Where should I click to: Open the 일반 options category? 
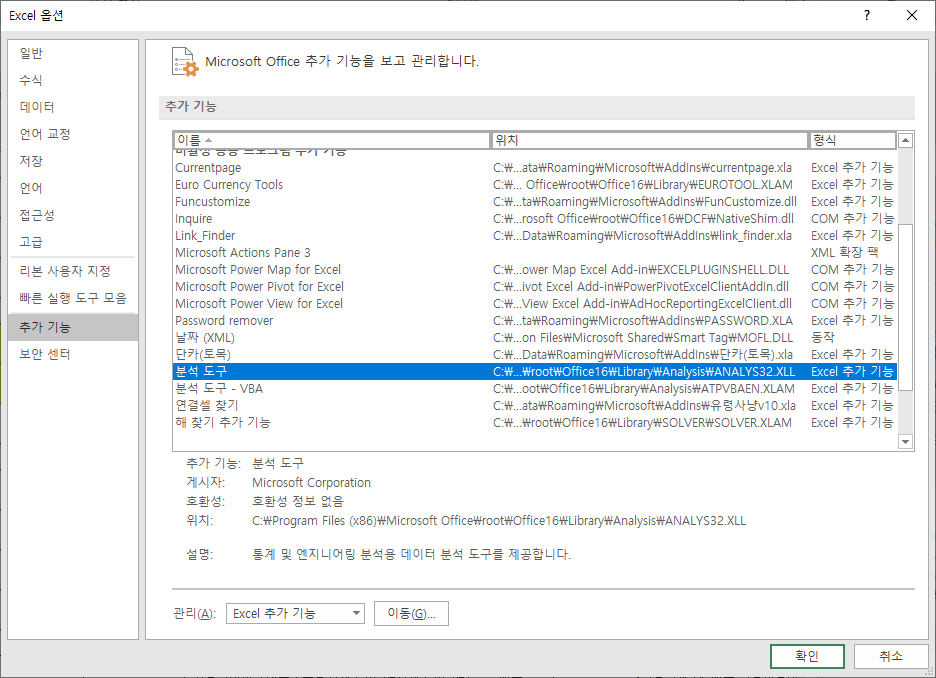73,53
